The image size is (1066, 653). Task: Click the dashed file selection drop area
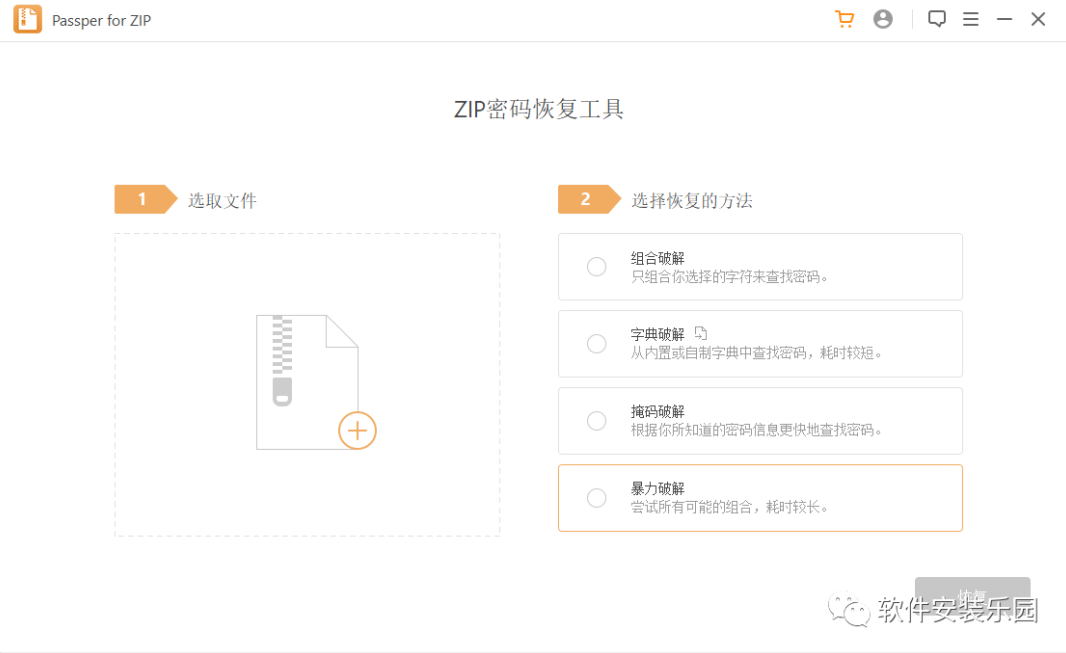(200, 480)
